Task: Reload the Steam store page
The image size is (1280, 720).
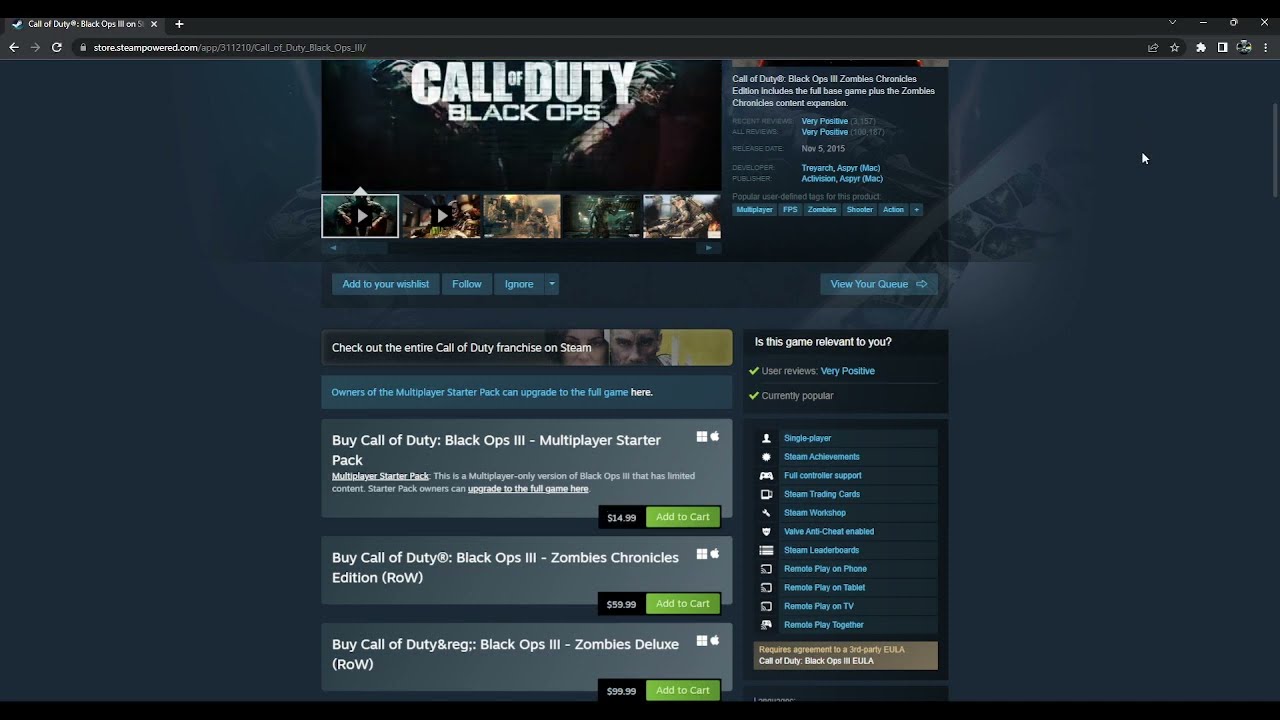Action: [57, 47]
